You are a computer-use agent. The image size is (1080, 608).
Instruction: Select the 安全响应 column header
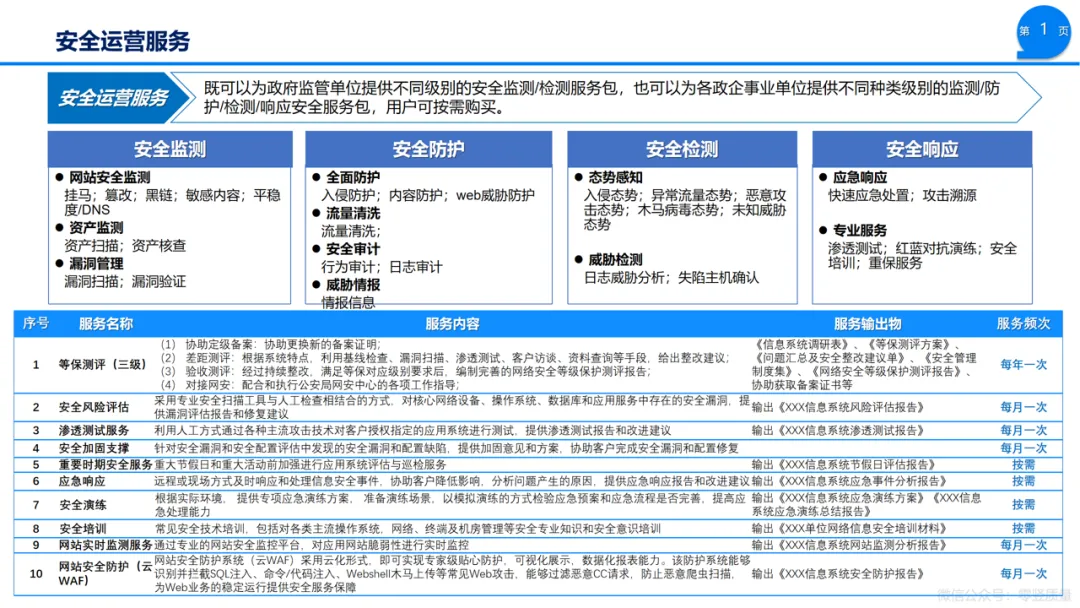[922, 149]
